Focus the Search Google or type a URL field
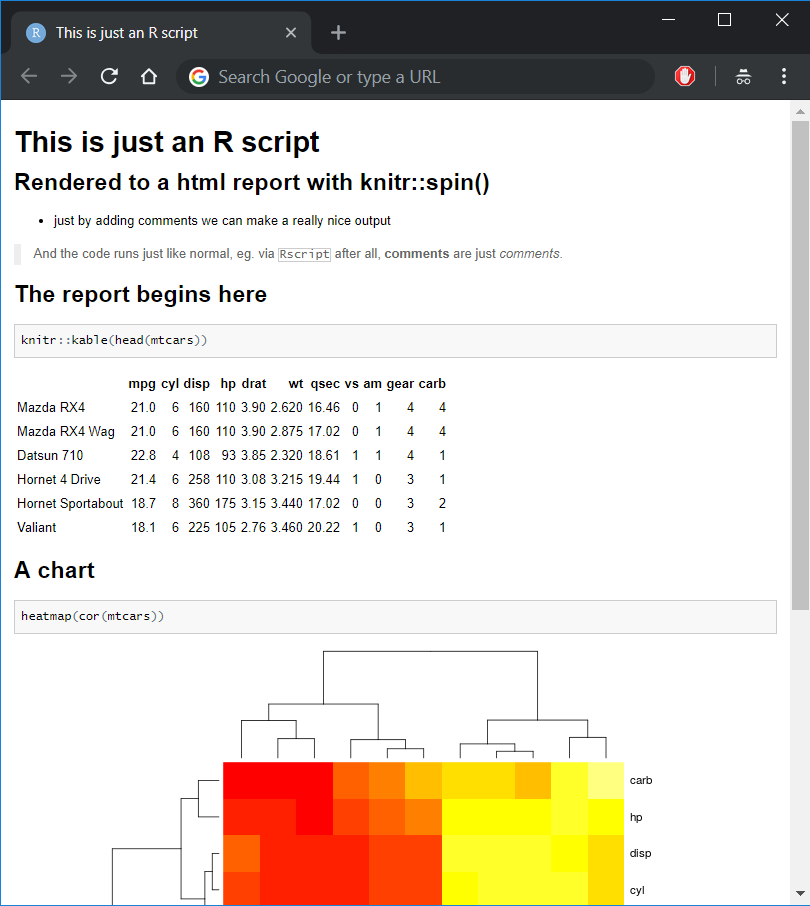 pyautogui.click(x=416, y=77)
